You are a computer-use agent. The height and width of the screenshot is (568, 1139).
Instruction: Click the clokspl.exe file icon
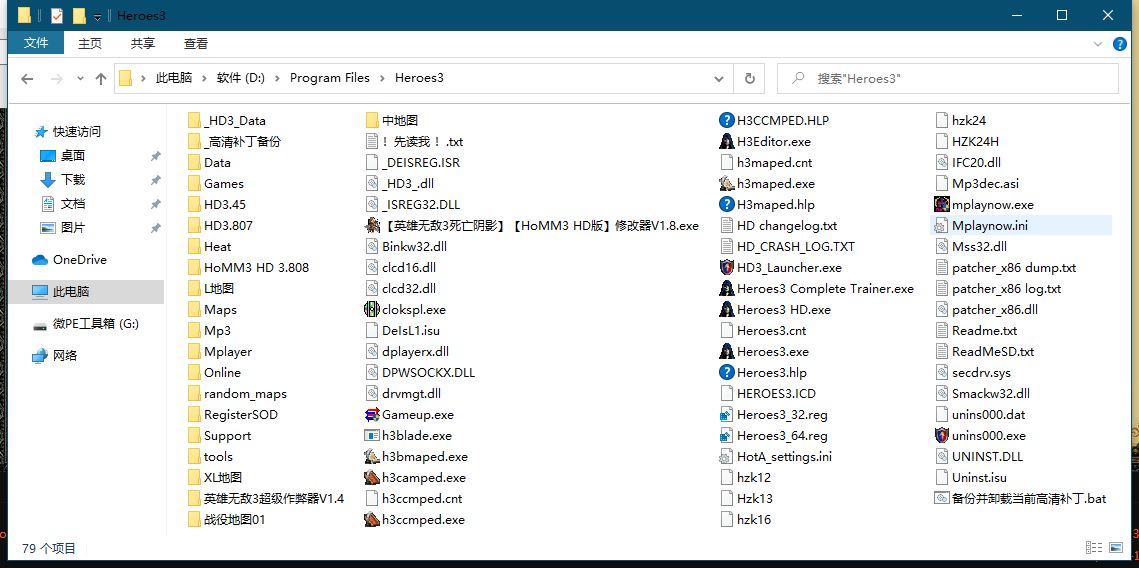[x=372, y=310]
